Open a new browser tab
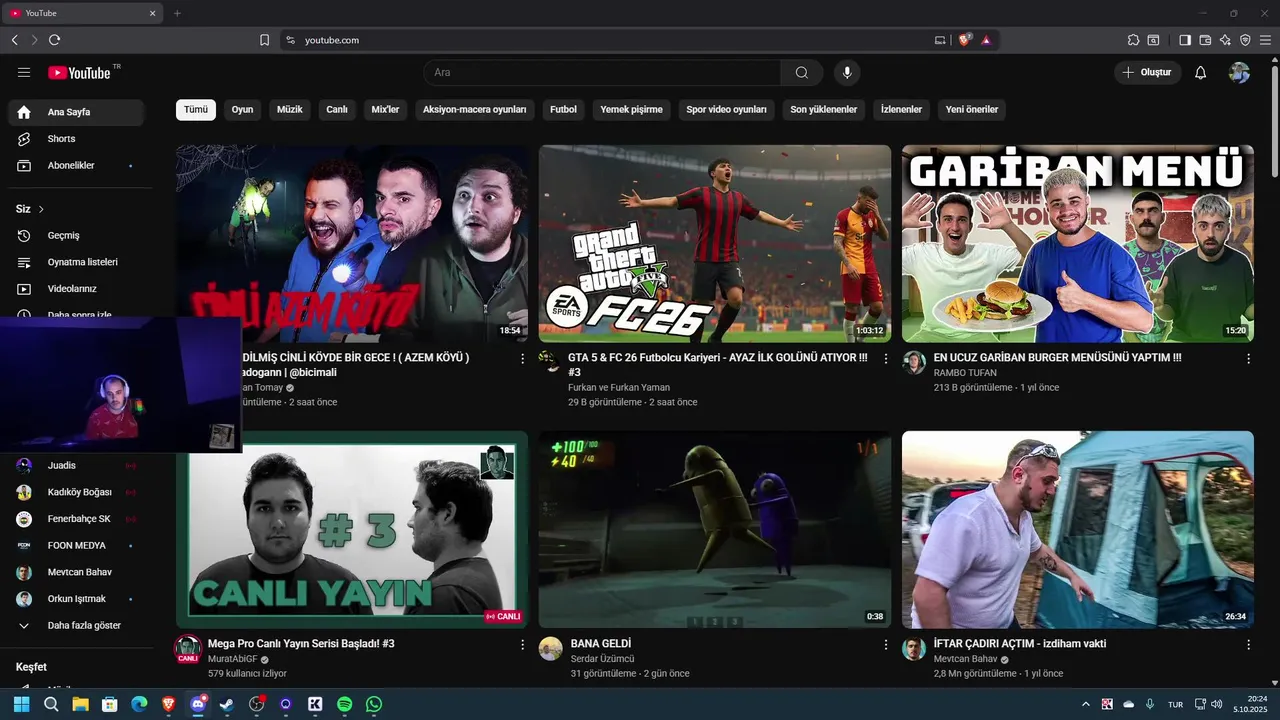The width and height of the screenshot is (1280, 720). pyautogui.click(x=177, y=13)
